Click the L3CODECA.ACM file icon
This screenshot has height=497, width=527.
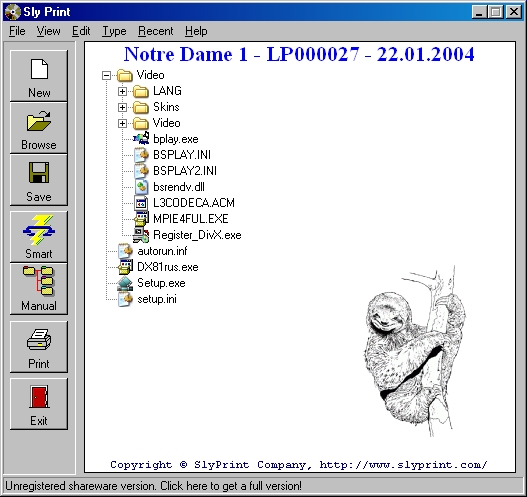(141, 203)
